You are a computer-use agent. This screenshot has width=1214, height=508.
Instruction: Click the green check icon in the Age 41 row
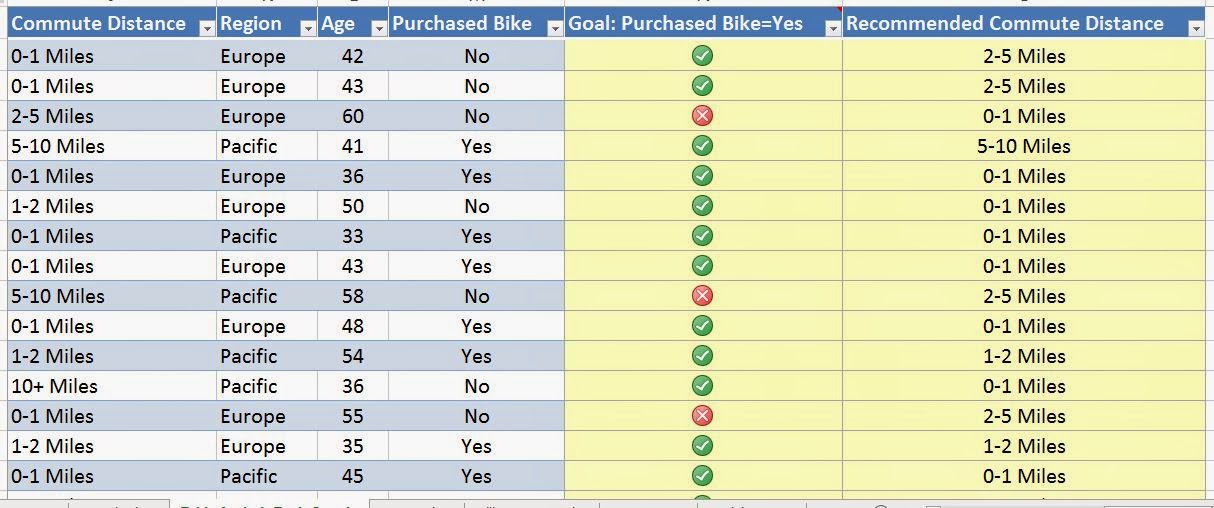pos(703,146)
